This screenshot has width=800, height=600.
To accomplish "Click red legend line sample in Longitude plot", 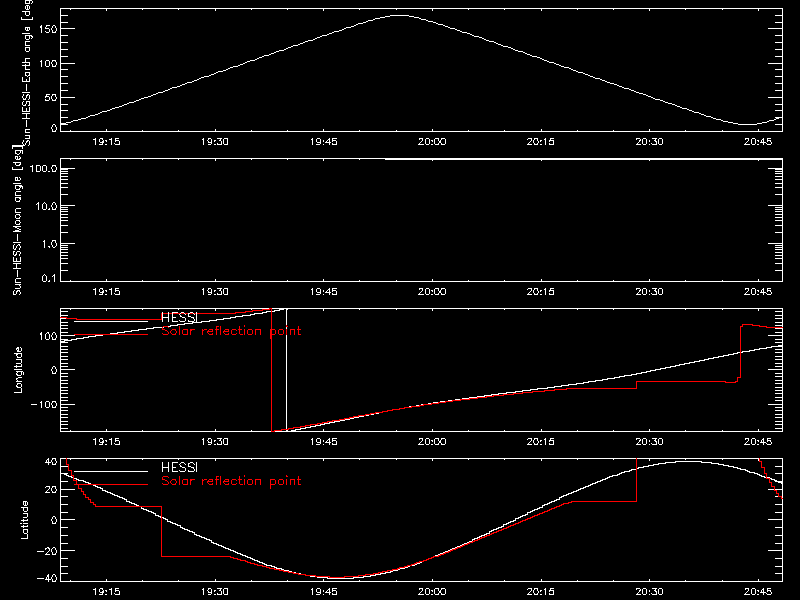I will tap(111, 334).
